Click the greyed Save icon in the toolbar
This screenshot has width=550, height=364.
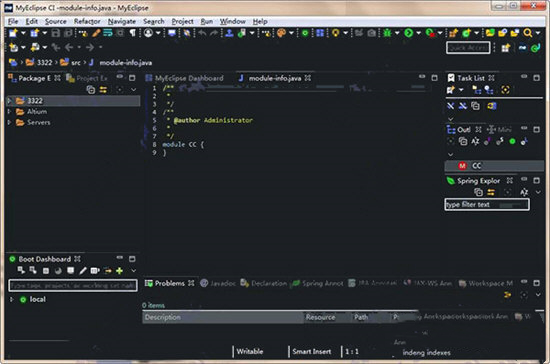click(x=55, y=33)
